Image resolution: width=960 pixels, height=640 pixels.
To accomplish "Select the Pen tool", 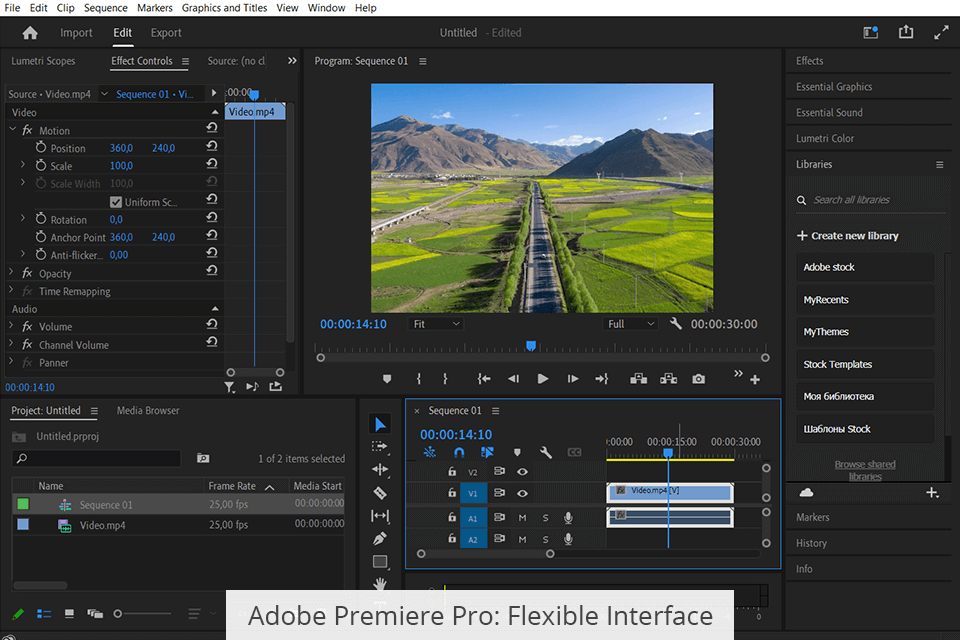I will pos(380,539).
